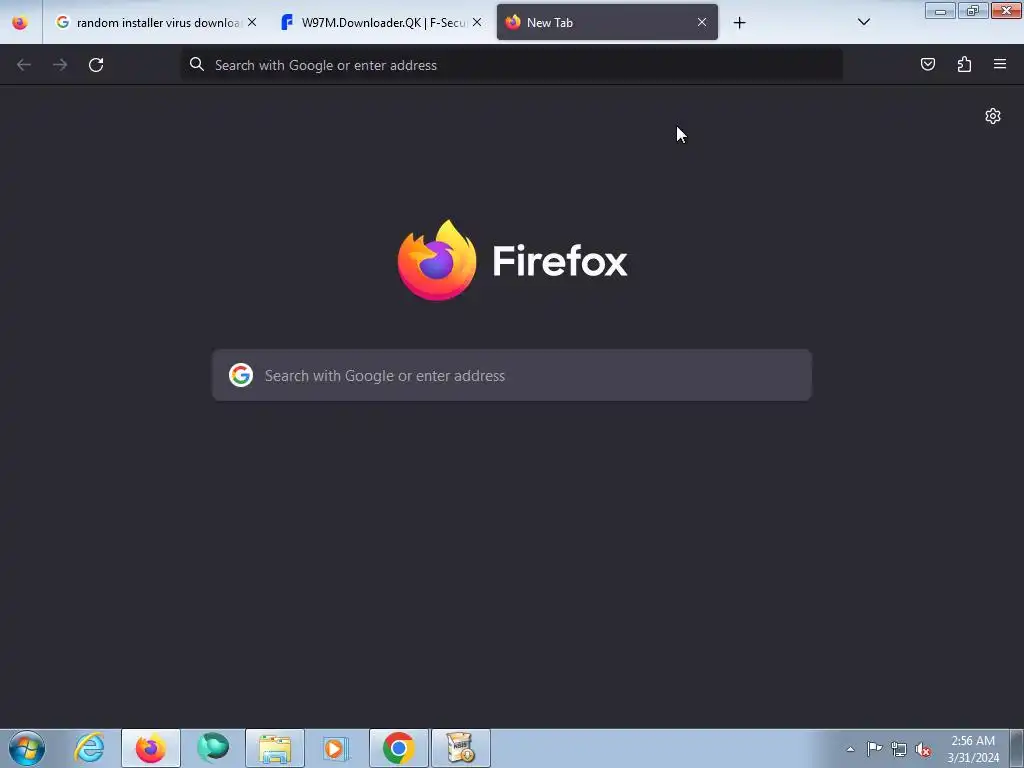Reload the current page
This screenshot has width=1024, height=768.
click(96, 65)
